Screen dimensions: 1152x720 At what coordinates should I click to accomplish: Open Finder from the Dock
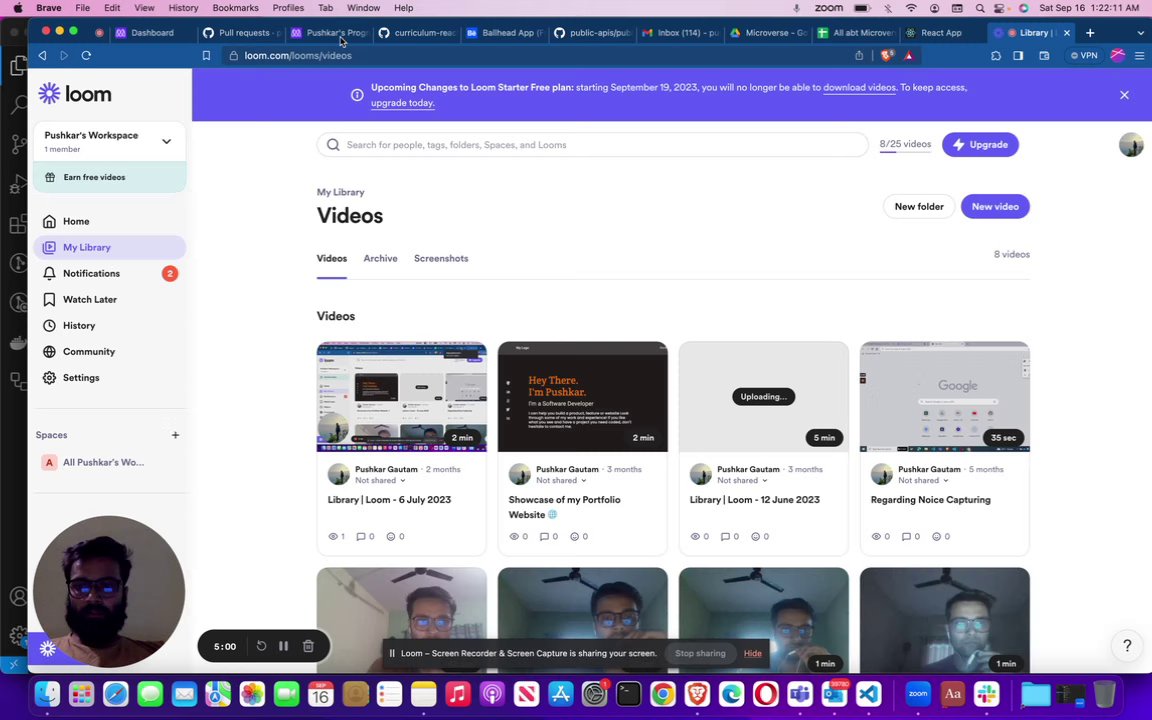(48, 694)
